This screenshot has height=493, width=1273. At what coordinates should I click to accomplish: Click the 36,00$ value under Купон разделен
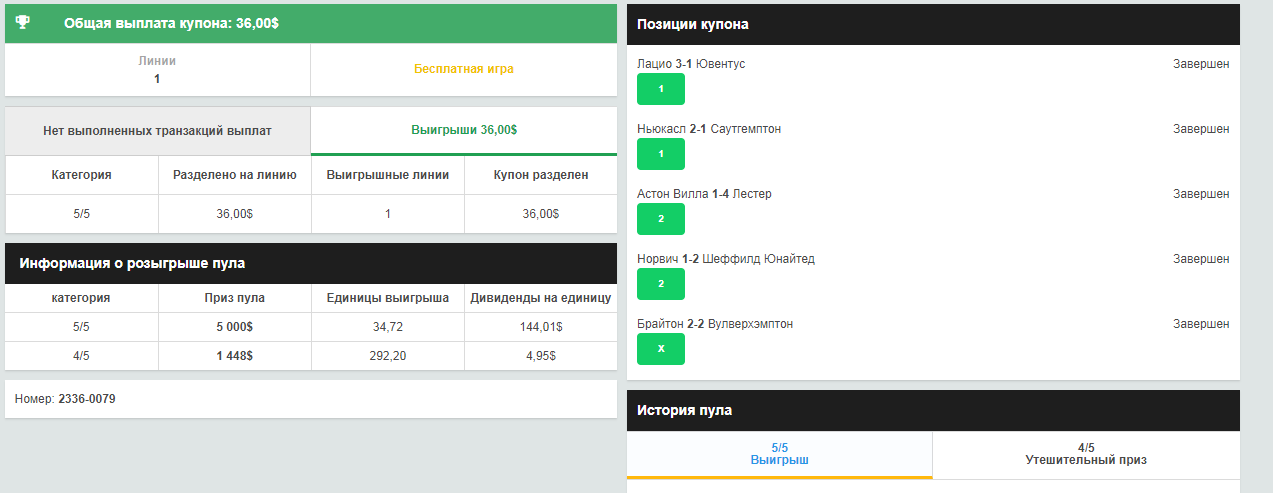pos(541,214)
